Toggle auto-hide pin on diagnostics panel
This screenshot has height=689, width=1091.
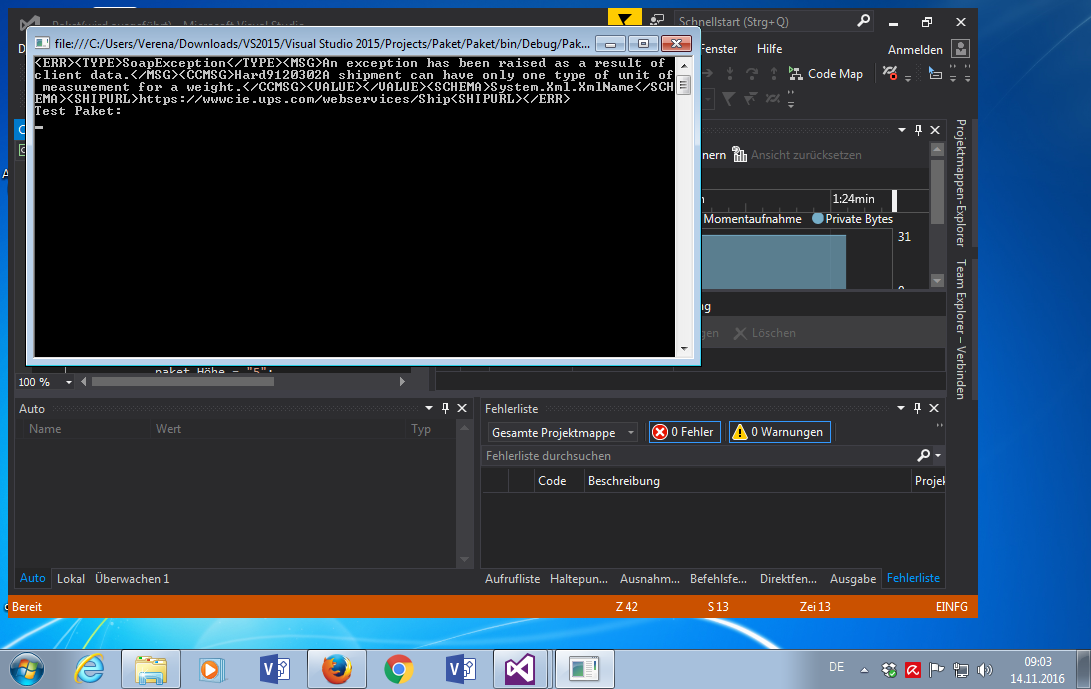(x=918, y=130)
